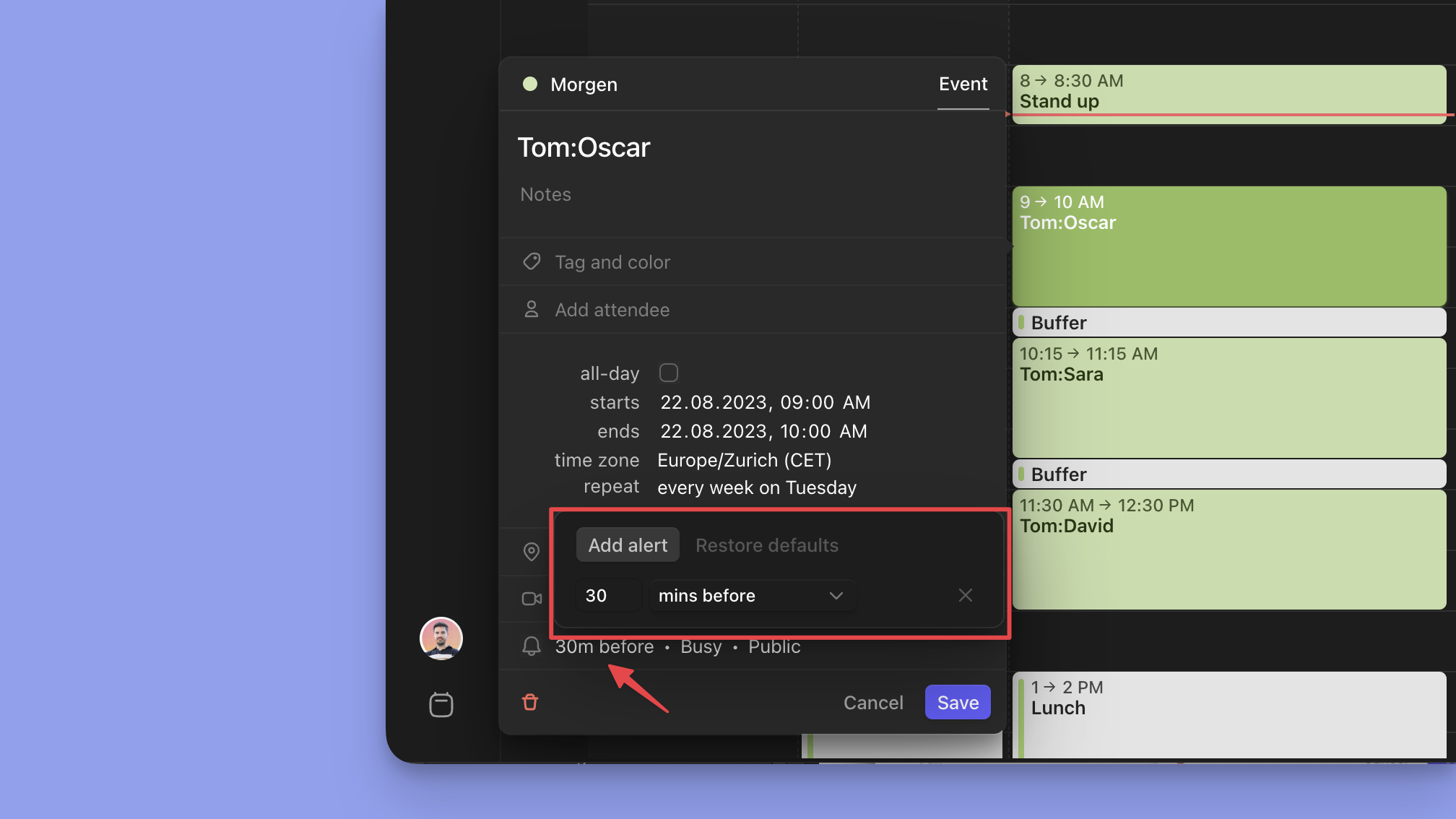Click the location pin icon

(532, 552)
